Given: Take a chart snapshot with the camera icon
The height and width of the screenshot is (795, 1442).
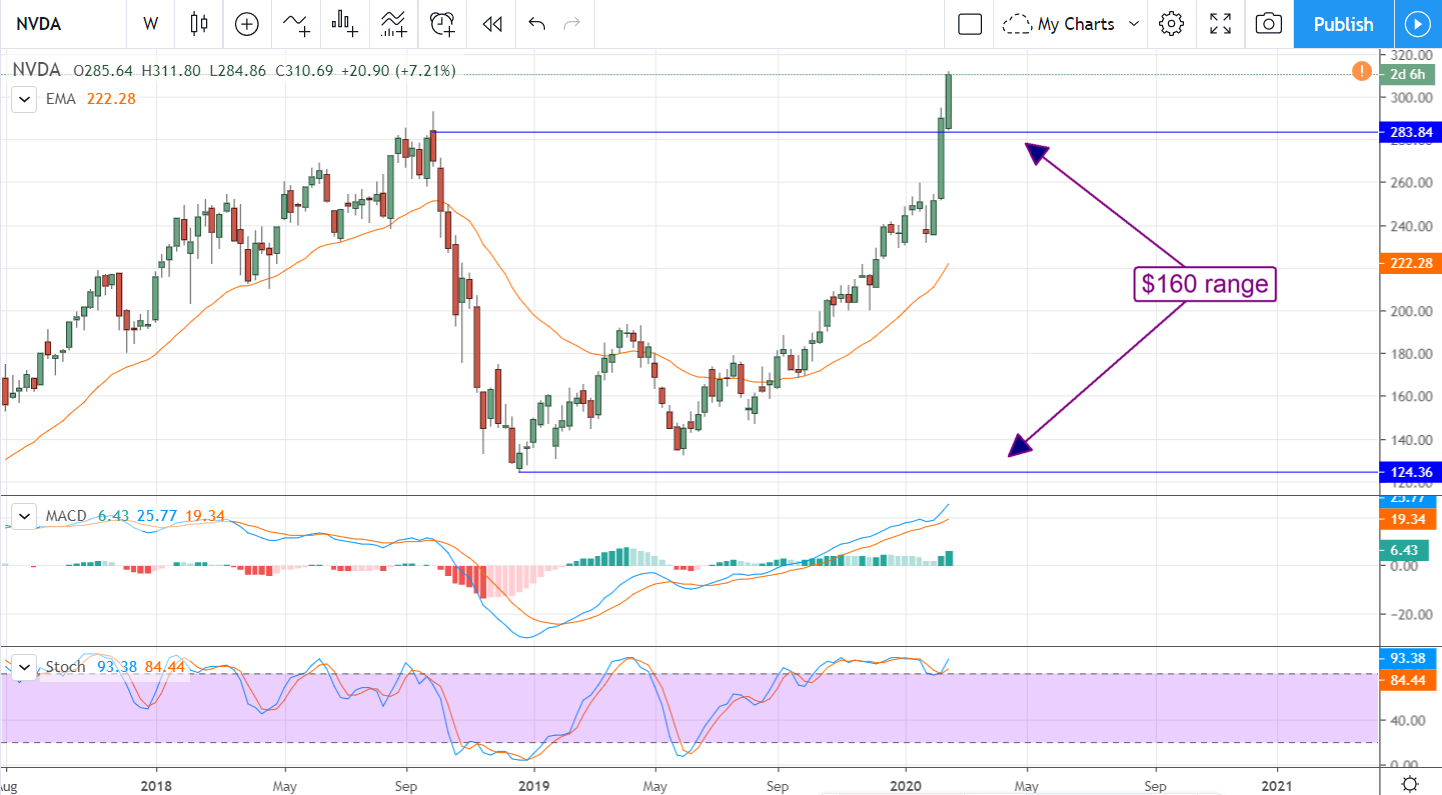Looking at the screenshot, I should pyautogui.click(x=1268, y=24).
